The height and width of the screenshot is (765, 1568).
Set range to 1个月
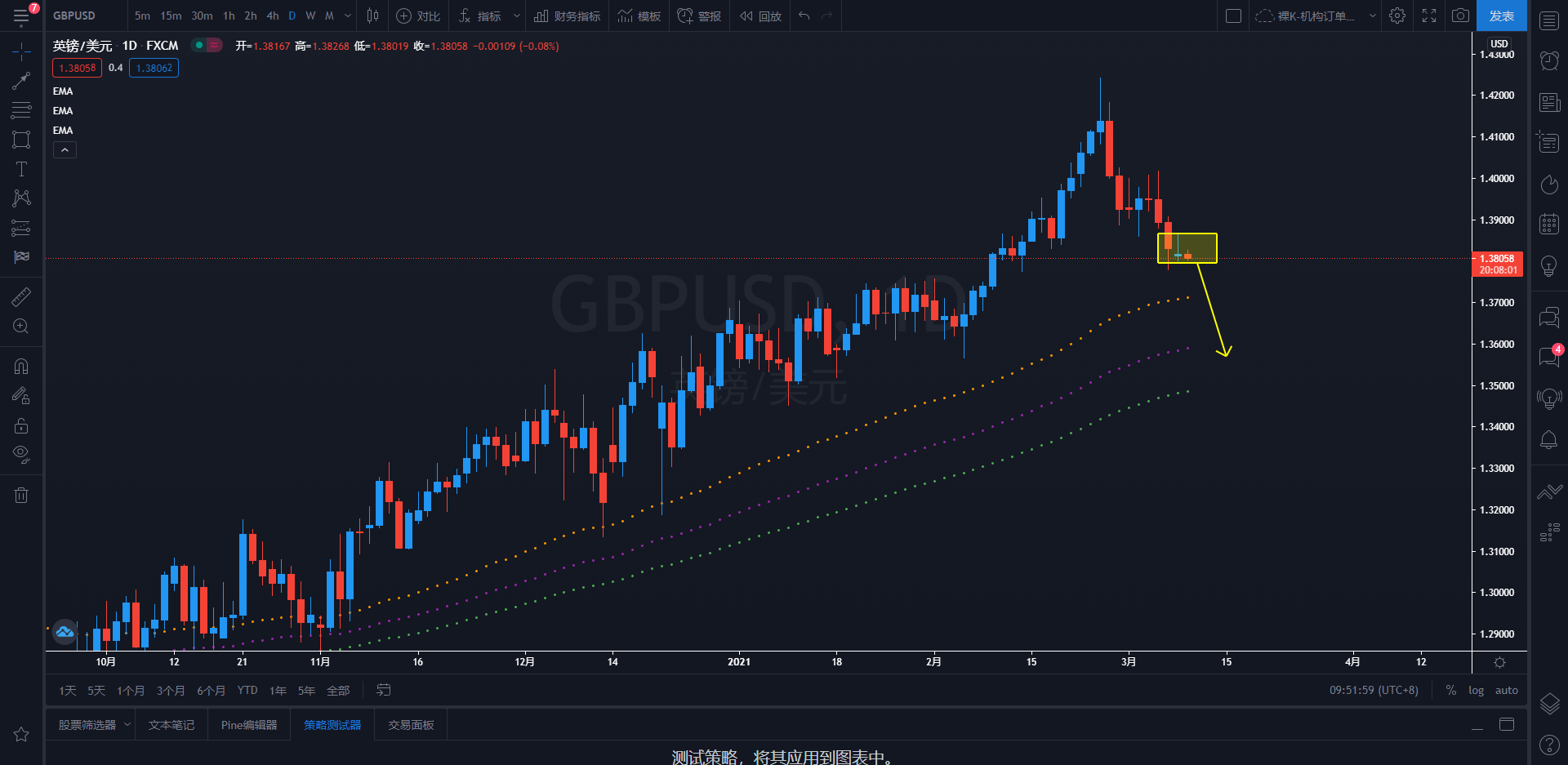point(131,691)
